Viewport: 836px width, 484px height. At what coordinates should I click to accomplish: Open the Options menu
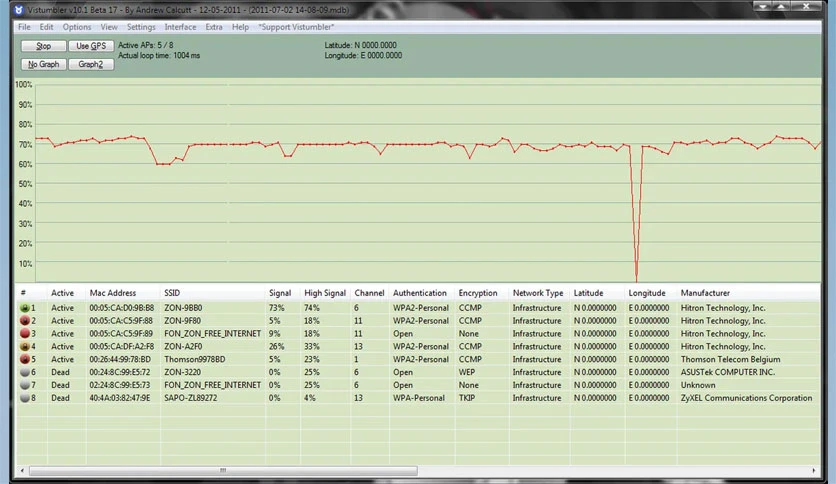click(x=77, y=27)
